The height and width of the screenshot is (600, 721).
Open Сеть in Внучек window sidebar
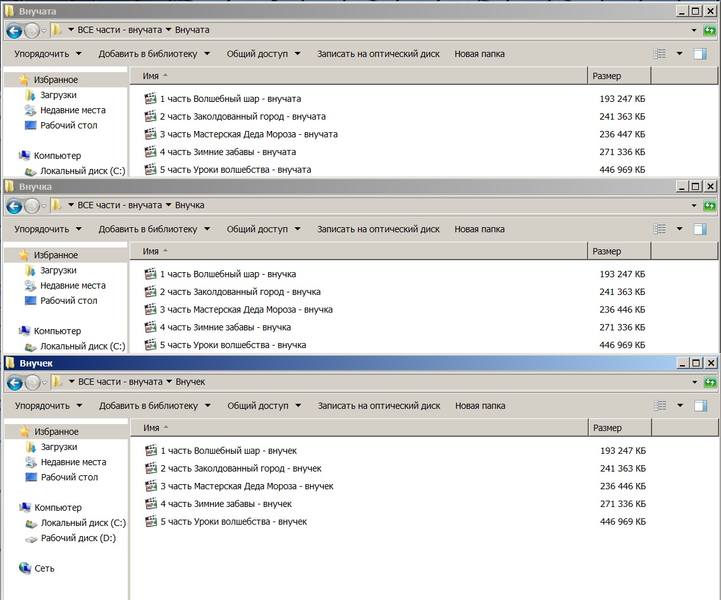coord(37,568)
